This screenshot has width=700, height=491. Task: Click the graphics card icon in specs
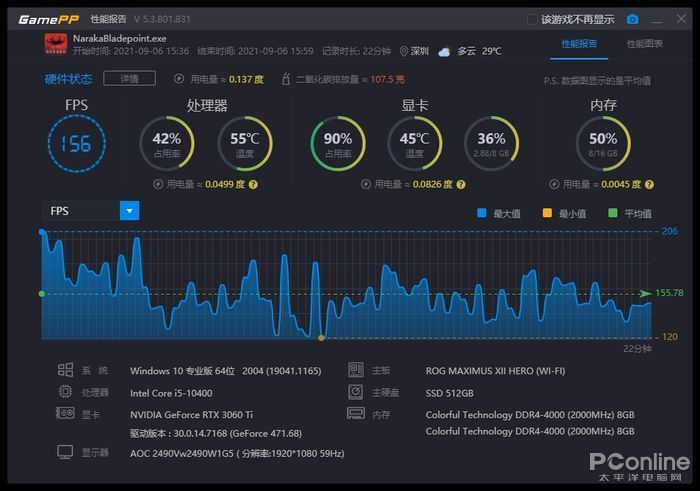coord(65,413)
